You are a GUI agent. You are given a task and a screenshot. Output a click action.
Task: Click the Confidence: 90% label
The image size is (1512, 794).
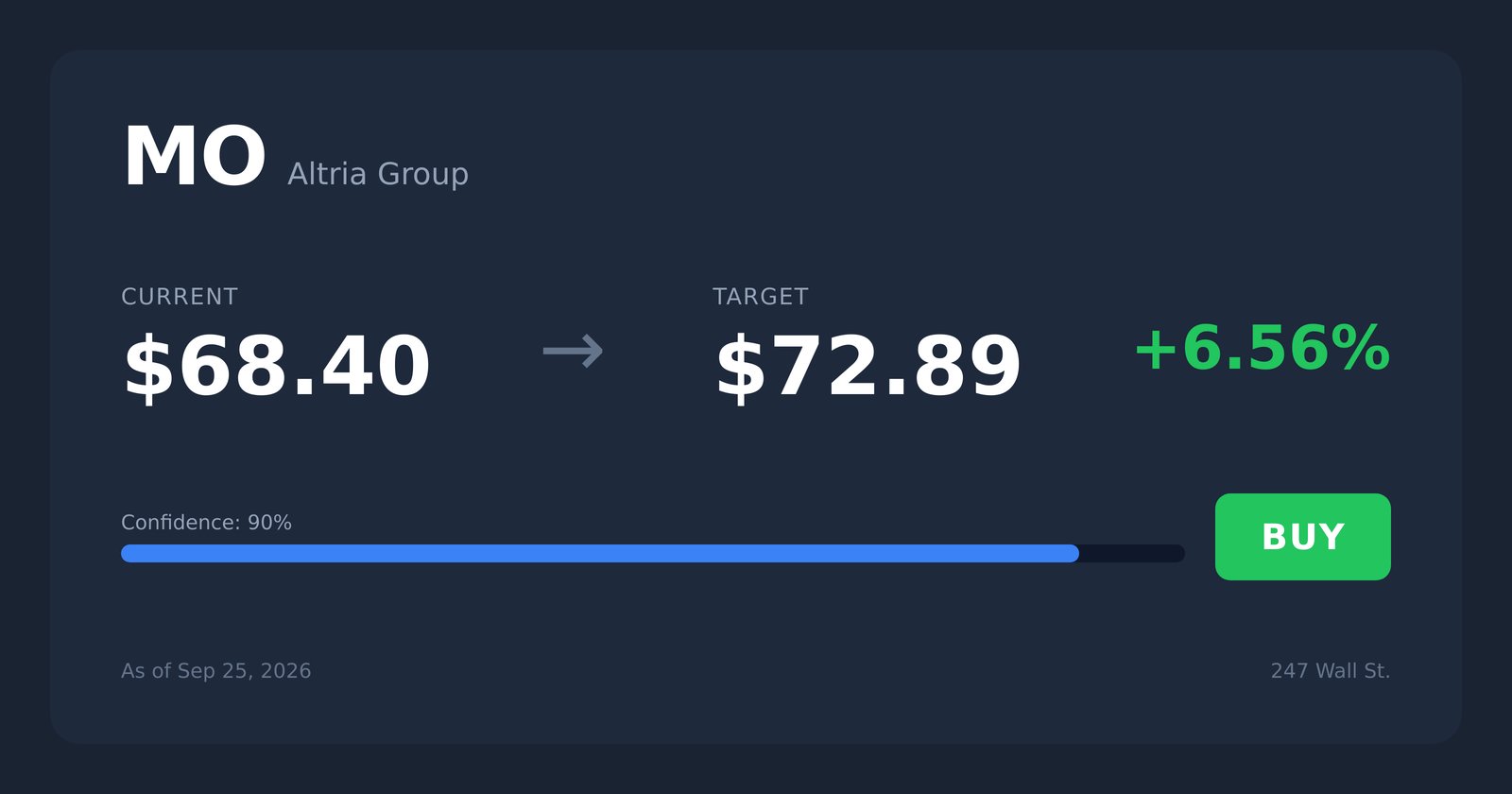click(x=206, y=523)
